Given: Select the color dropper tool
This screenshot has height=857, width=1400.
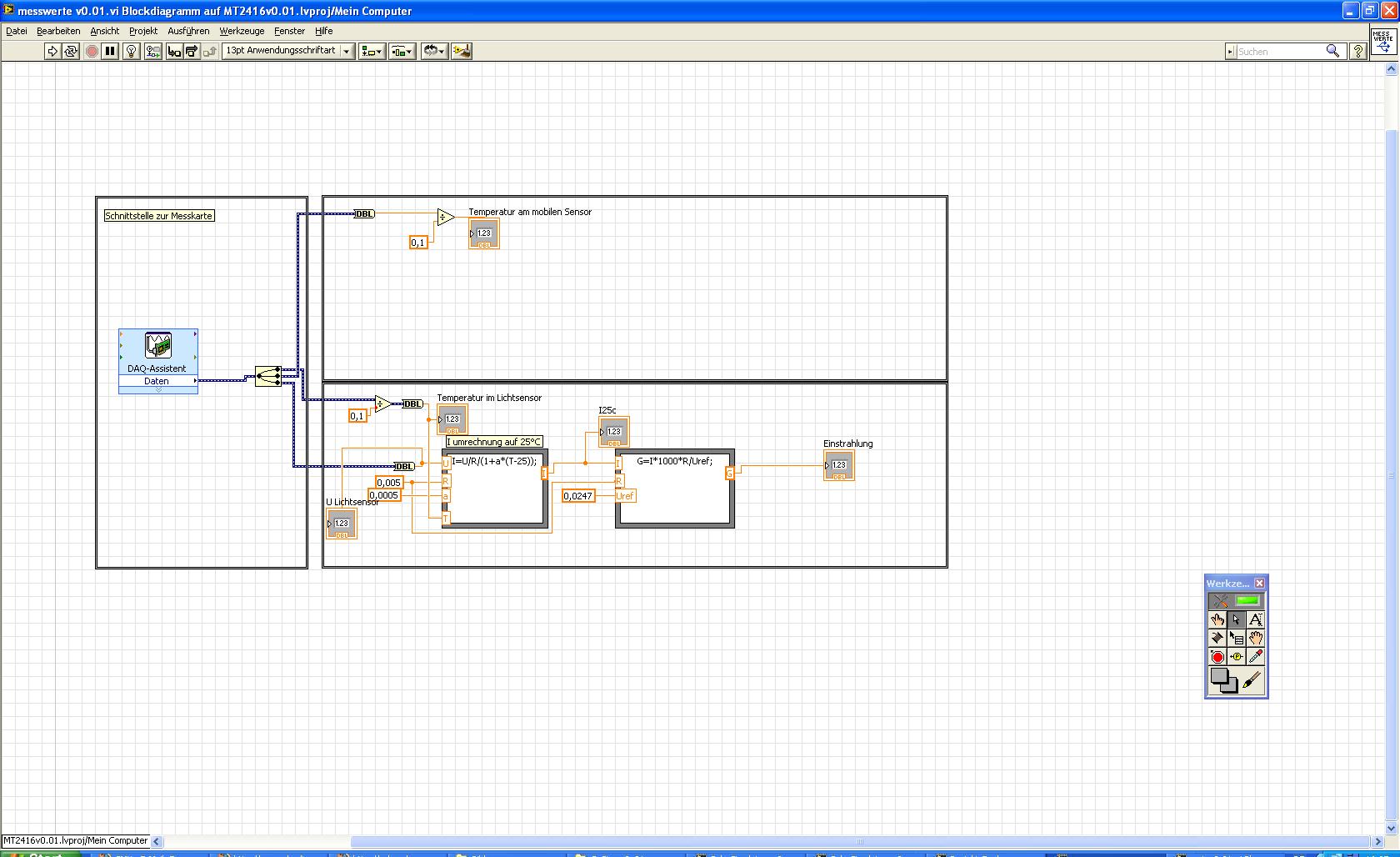Looking at the screenshot, I should (x=1255, y=657).
